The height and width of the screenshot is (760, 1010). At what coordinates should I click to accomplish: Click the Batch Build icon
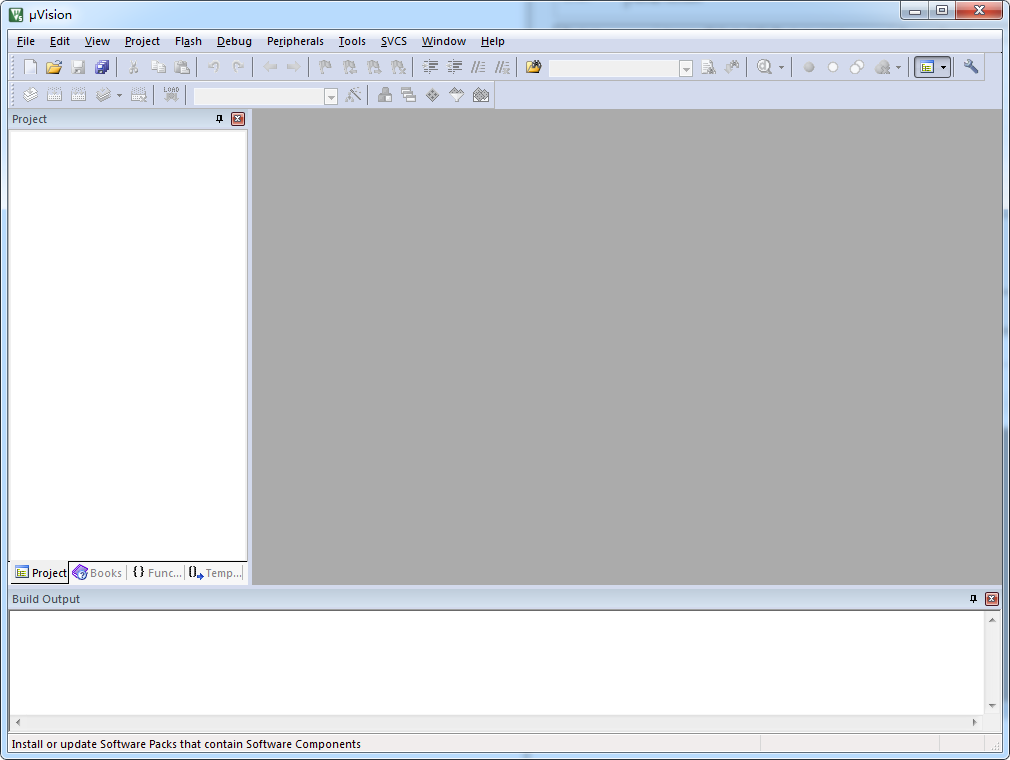coord(103,95)
